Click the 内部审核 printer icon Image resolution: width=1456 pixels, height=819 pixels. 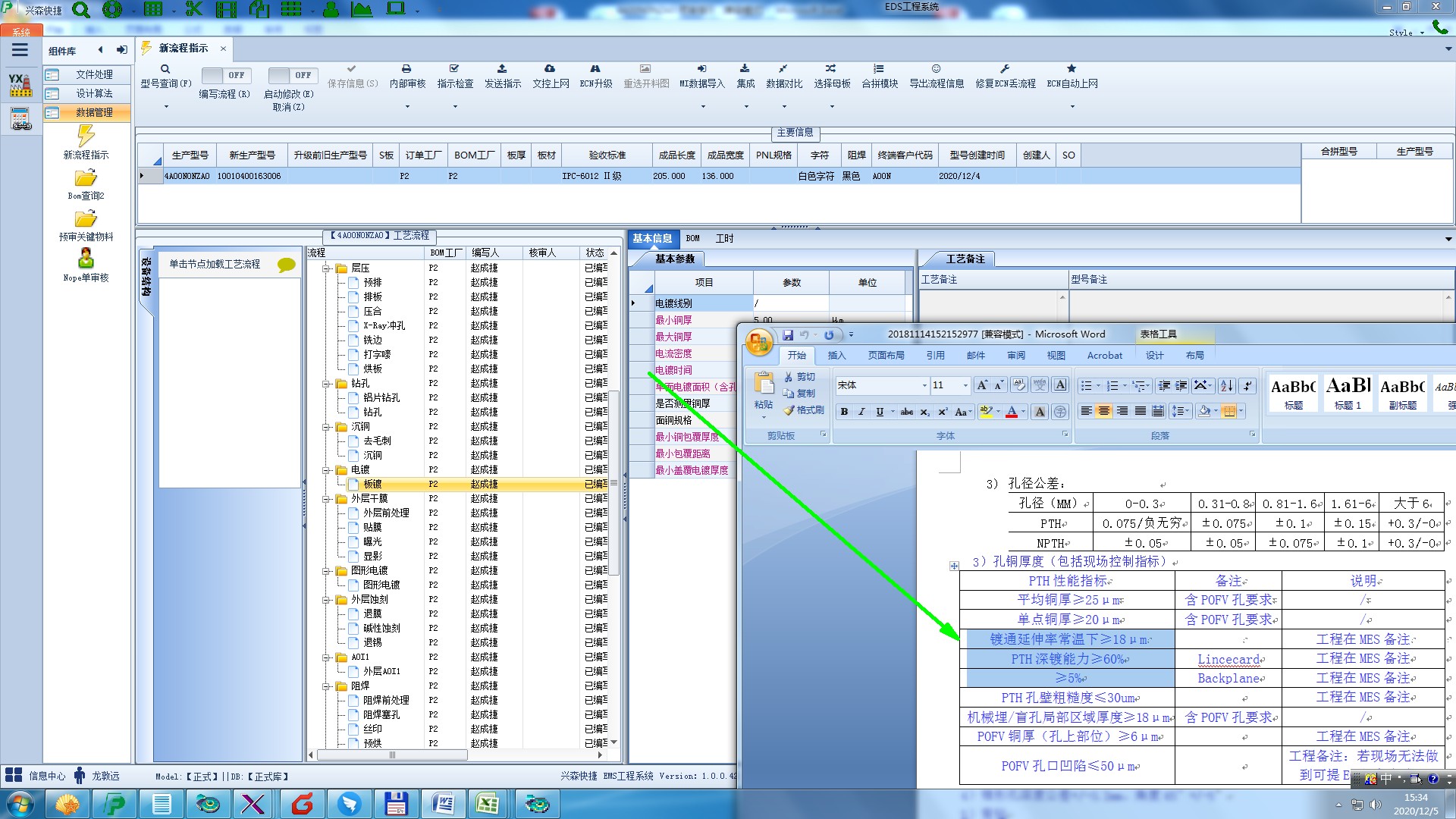pyautogui.click(x=406, y=69)
